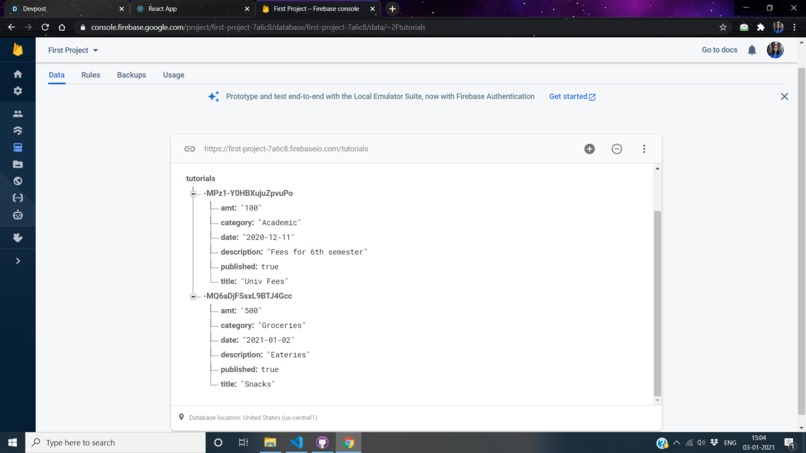This screenshot has width=806, height=453.
Task: Click the -MQ6aDjFSsxL9BTJ4Gcc key
Action: pos(247,296)
